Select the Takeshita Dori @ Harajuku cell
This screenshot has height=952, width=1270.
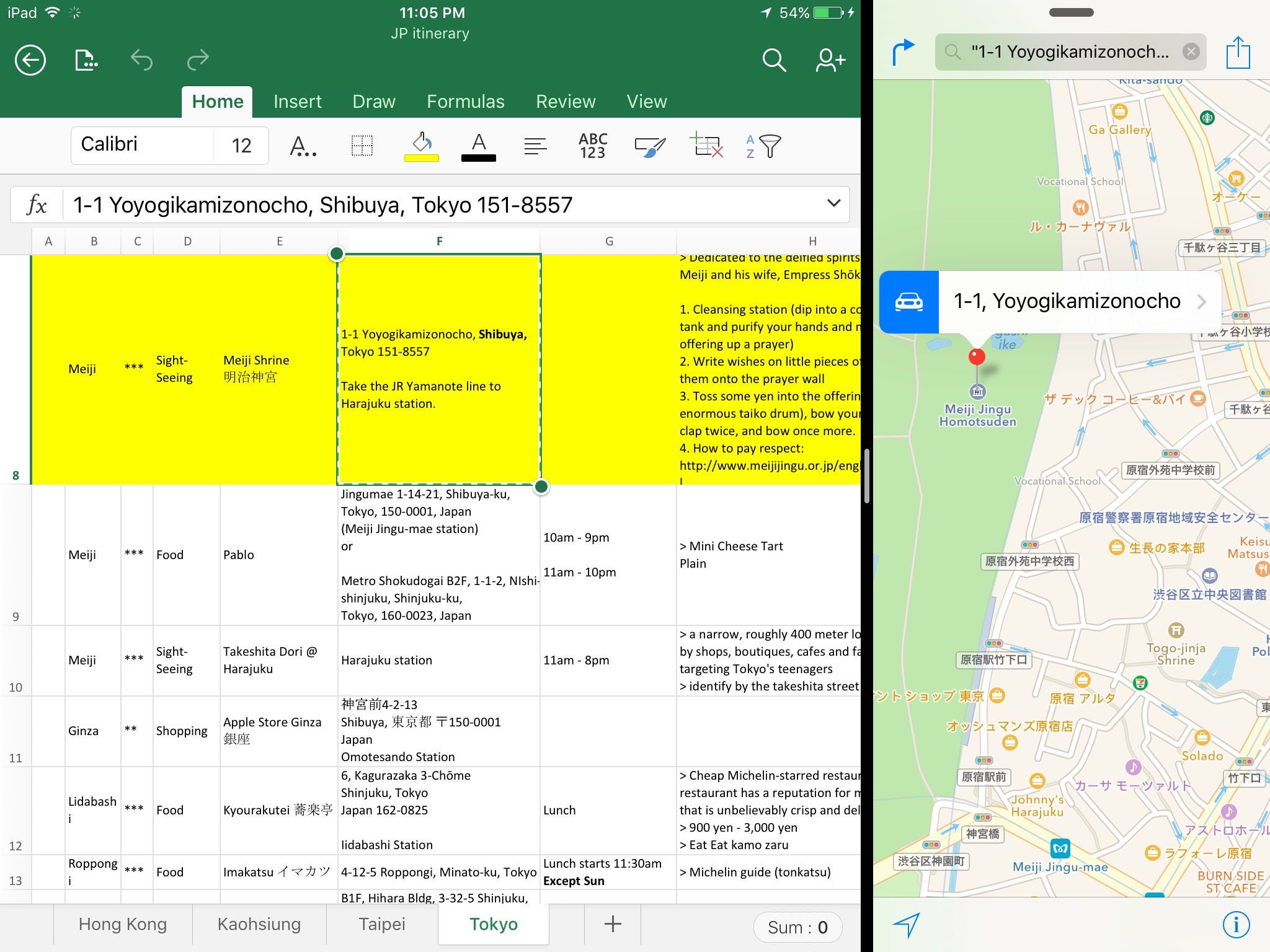coord(278,661)
